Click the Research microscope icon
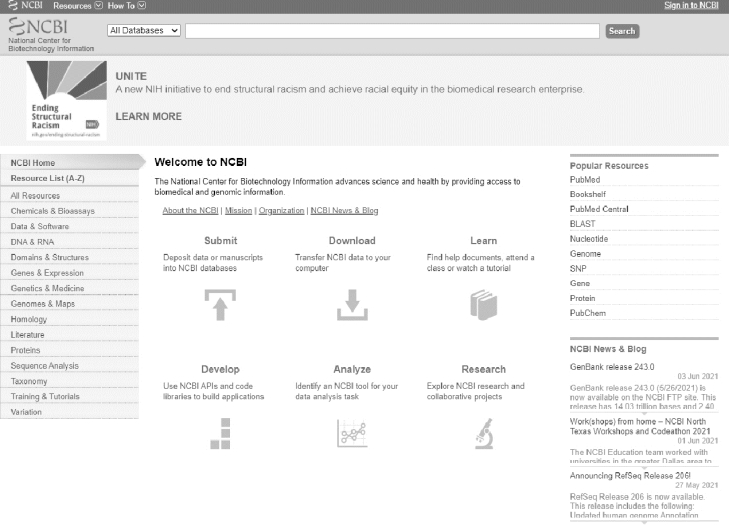This screenshot has height=525, width=729. [x=484, y=433]
